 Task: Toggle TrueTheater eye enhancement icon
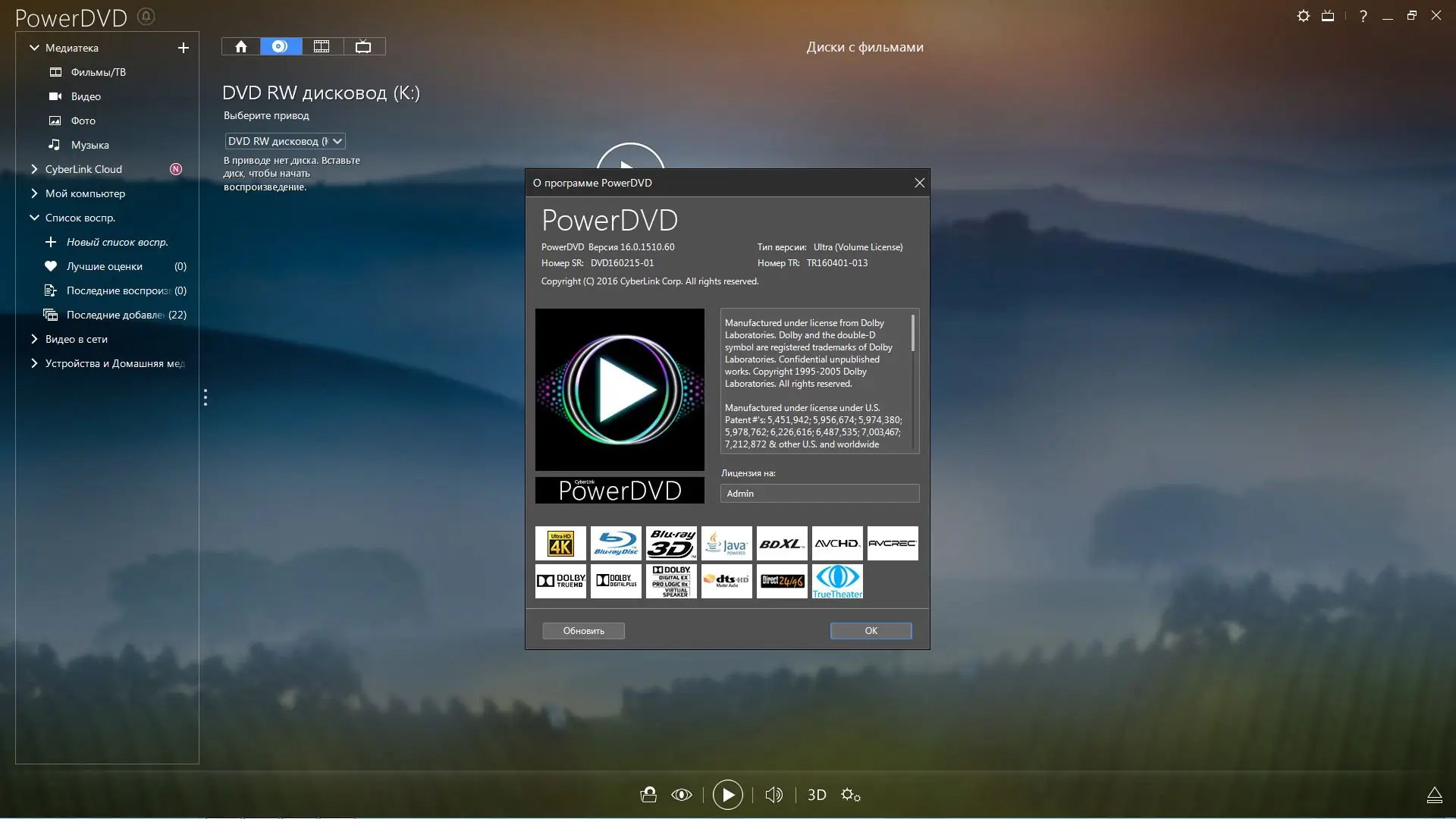pyautogui.click(x=681, y=795)
